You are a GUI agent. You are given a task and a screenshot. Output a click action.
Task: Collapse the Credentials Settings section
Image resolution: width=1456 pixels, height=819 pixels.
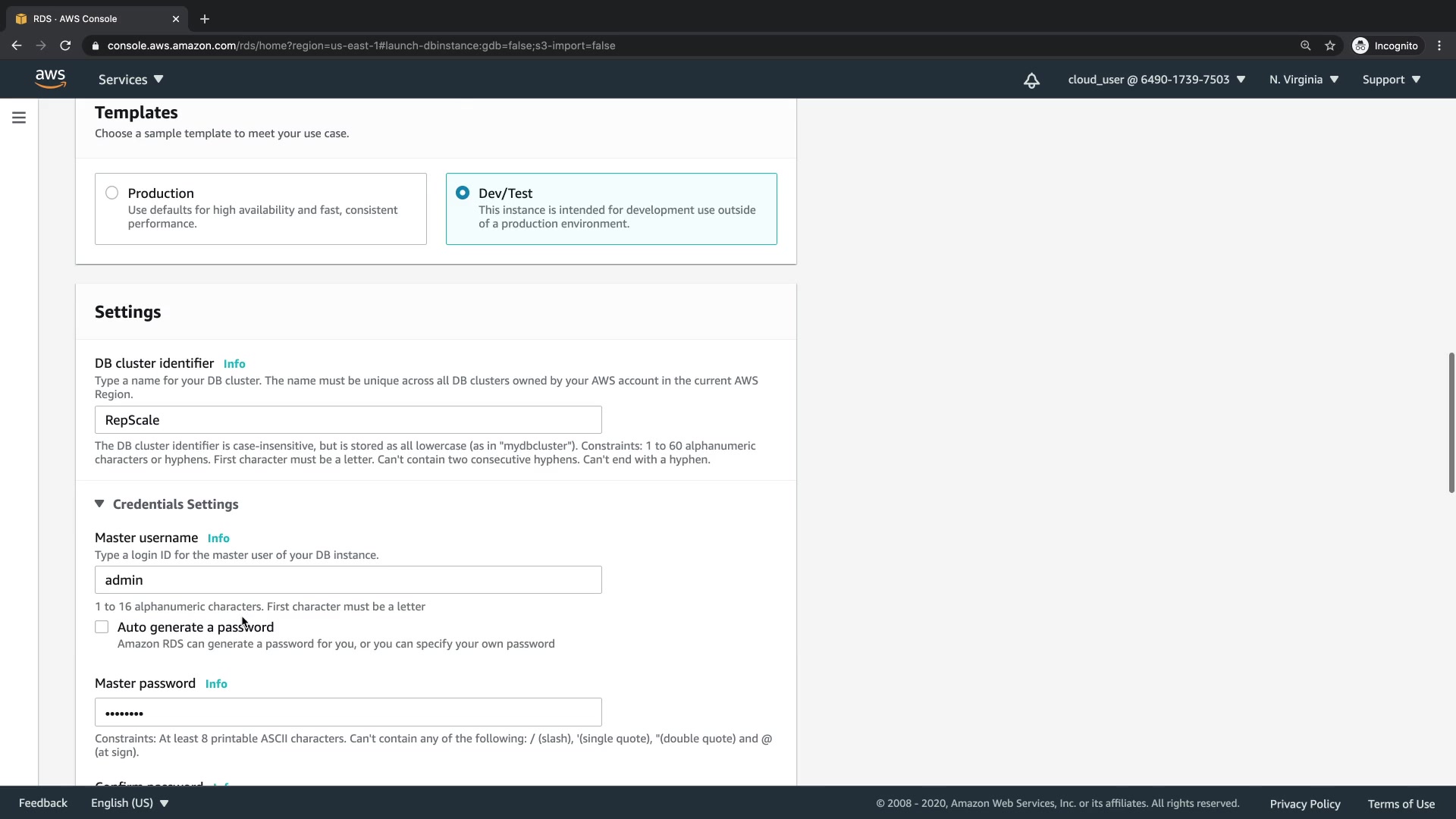(x=99, y=504)
